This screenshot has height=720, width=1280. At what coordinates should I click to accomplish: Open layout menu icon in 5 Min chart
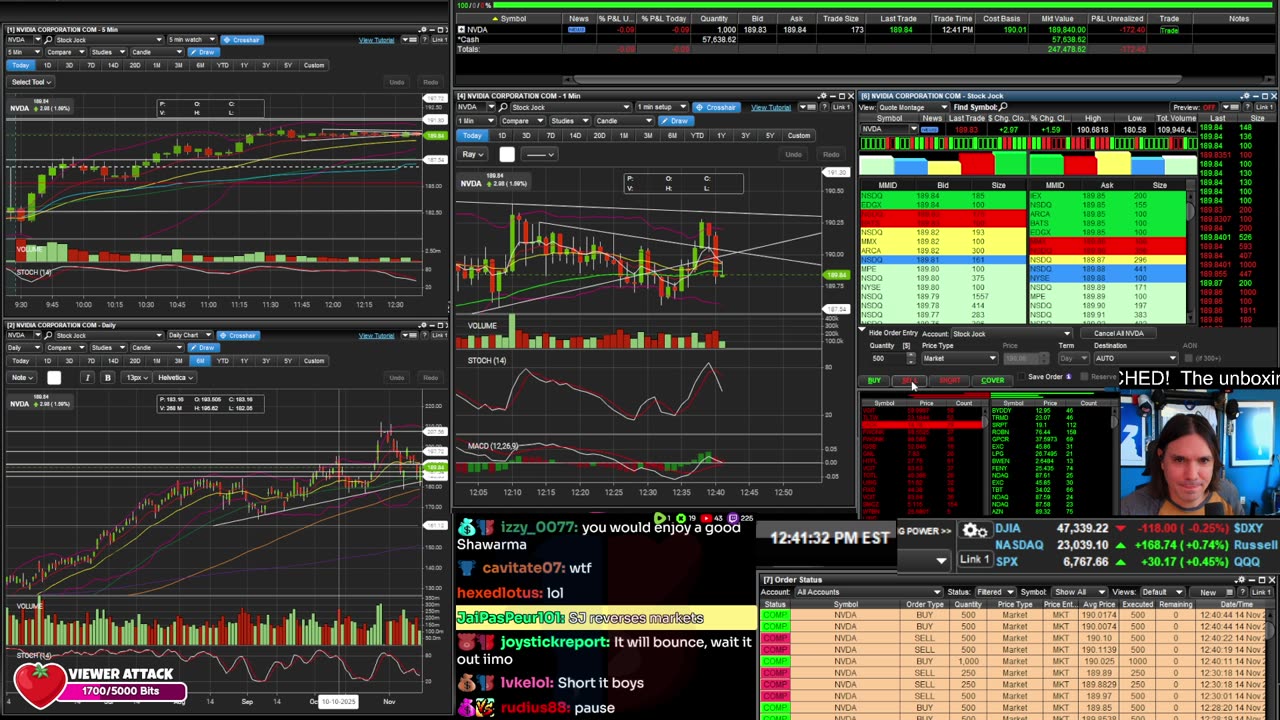pyautogui.click(x=409, y=40)
